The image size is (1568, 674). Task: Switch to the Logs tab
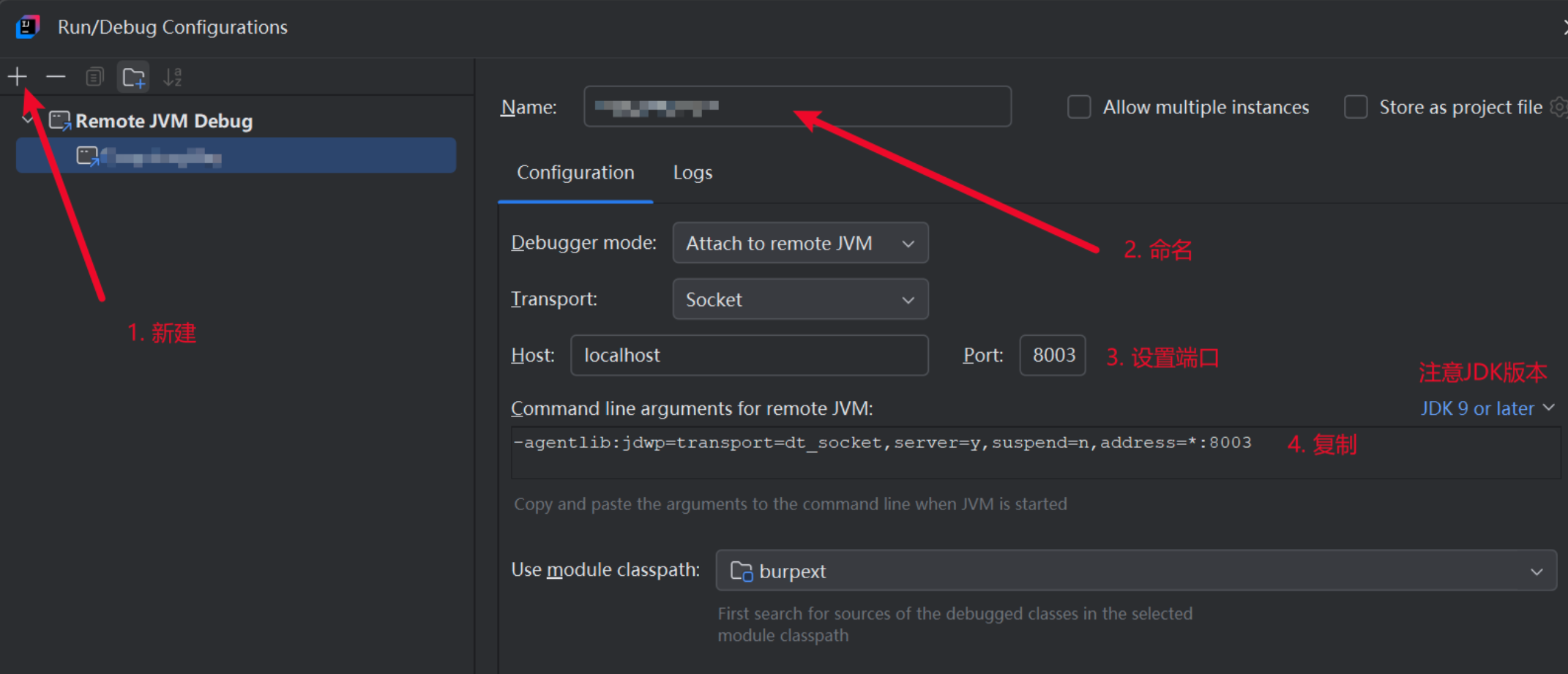(692, 173)
